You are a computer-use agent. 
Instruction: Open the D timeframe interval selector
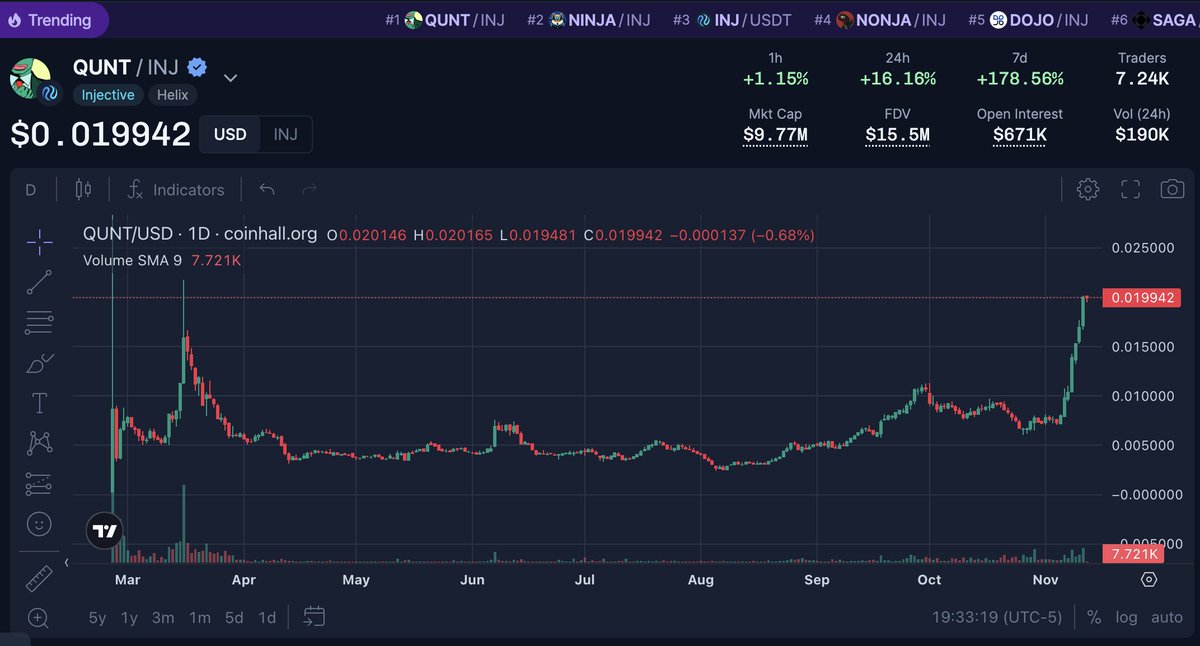pyautogui.click(x=30, y=189)
